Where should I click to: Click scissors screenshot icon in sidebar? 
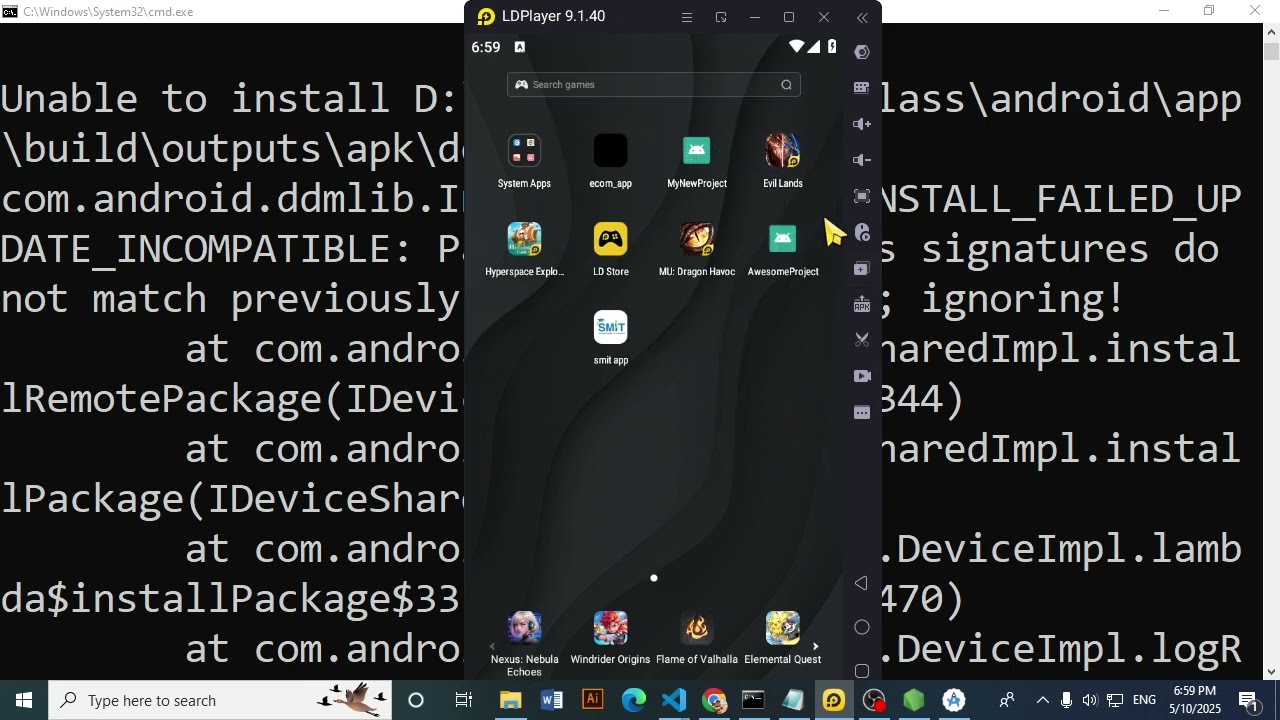click(x=862, y=340)
